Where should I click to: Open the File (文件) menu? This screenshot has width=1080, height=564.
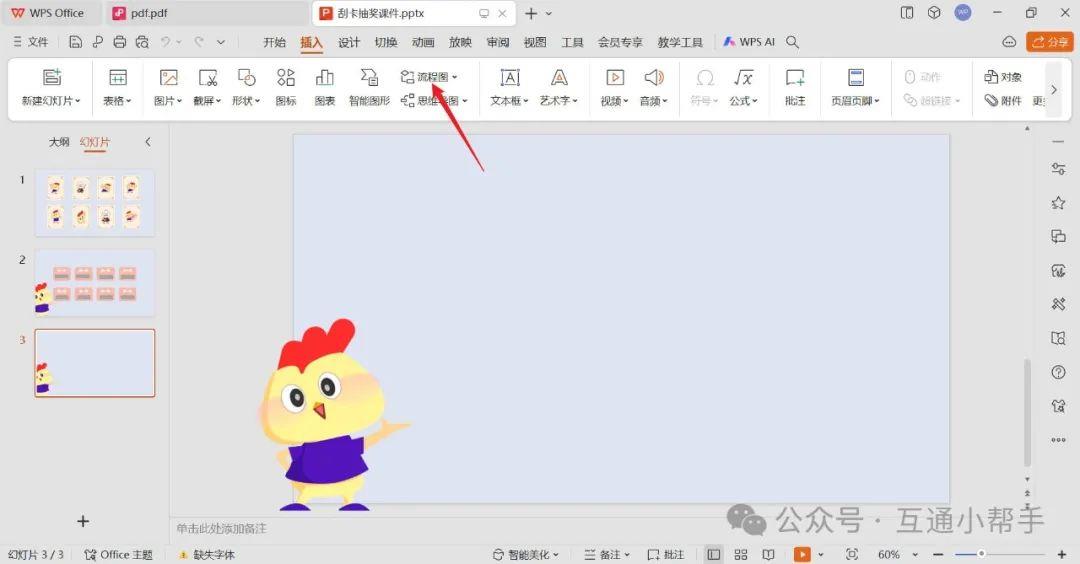[30, 42]
